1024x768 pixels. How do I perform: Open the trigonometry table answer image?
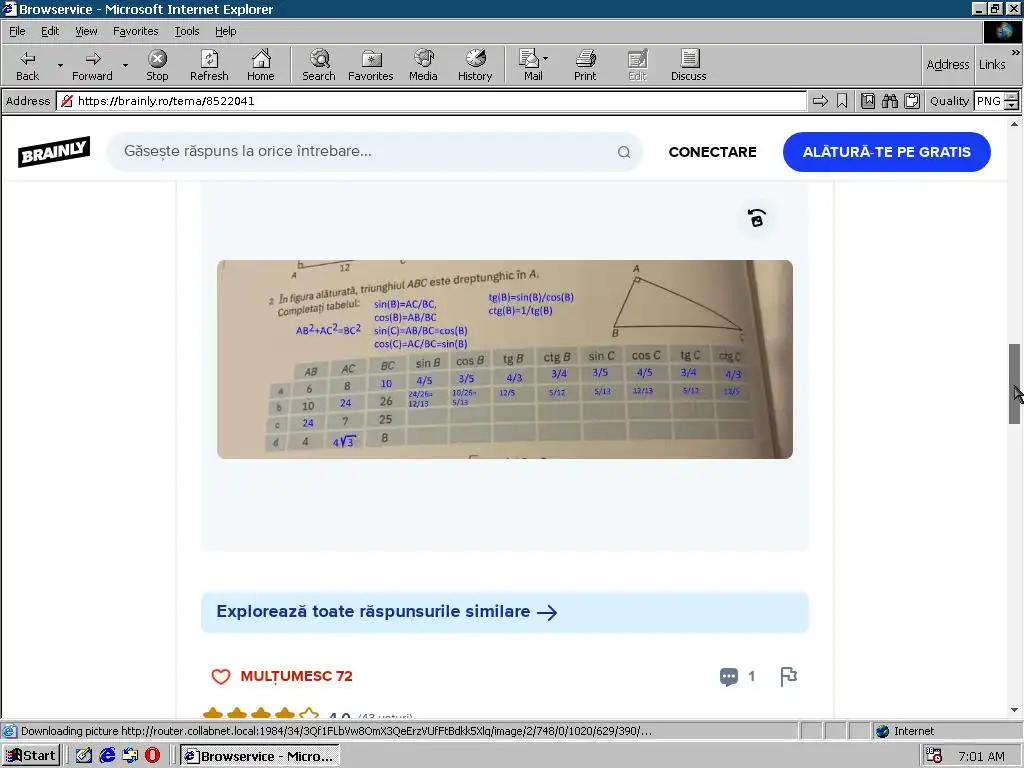505,359
